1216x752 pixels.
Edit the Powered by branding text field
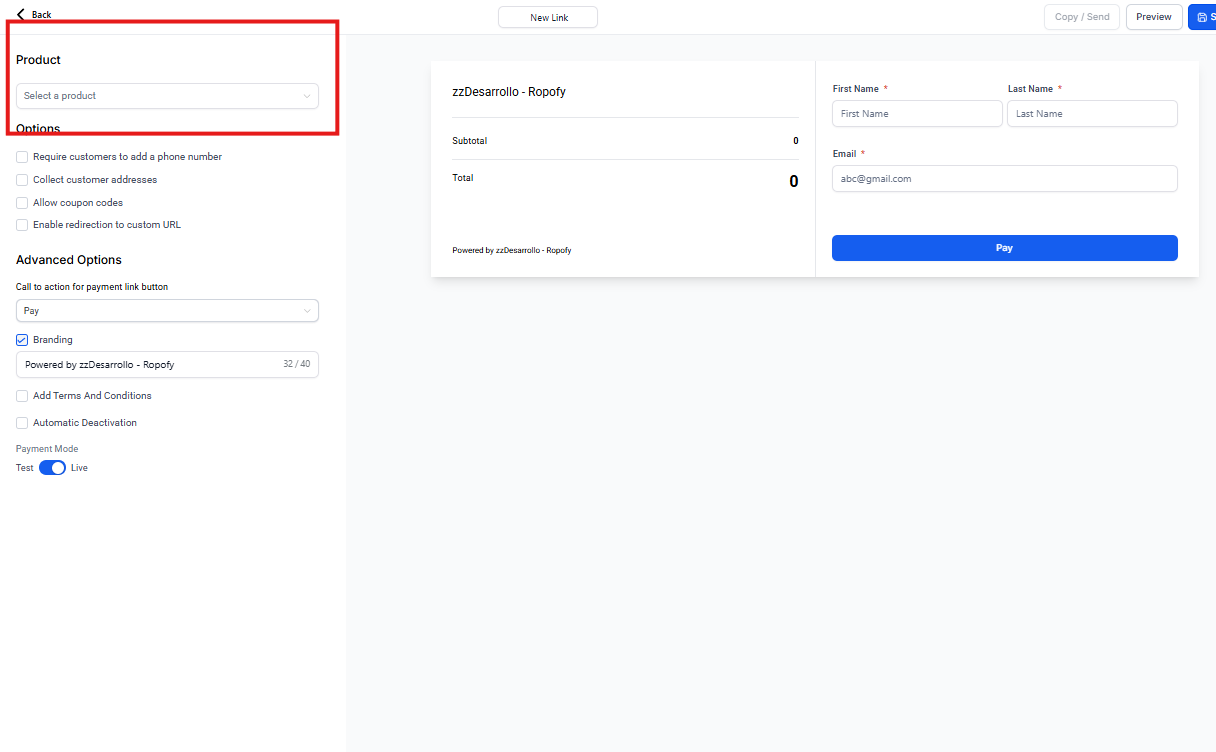point(150,365)
